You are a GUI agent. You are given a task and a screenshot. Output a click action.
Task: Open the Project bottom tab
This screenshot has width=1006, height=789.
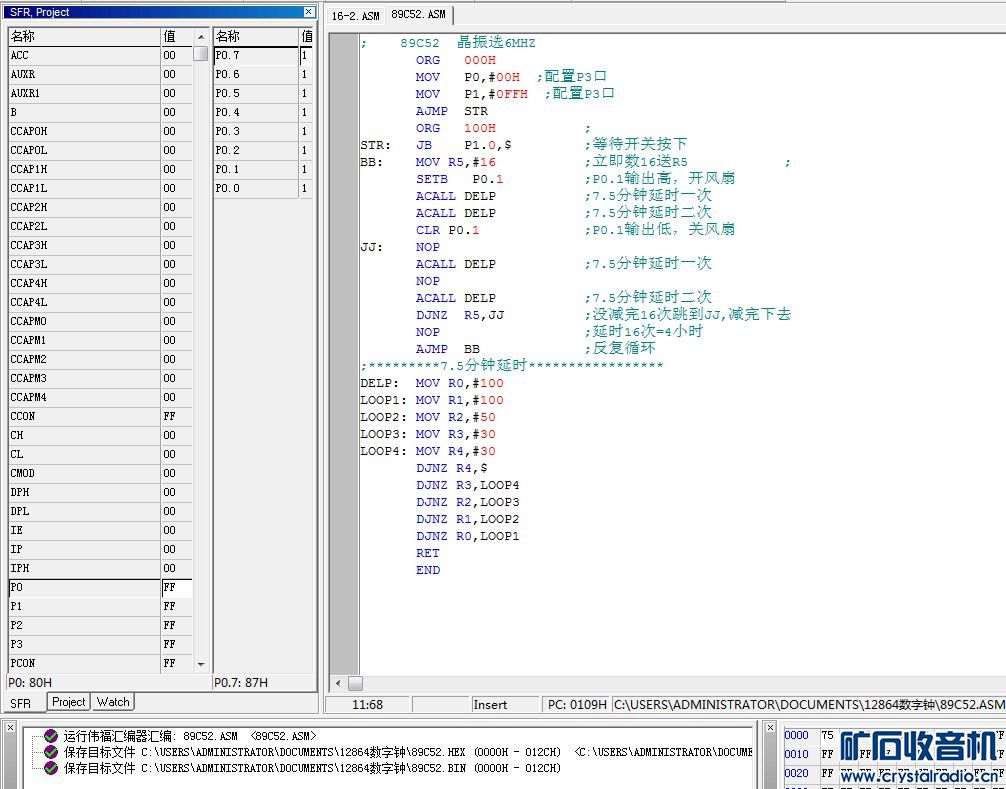(x=69, y=702)
